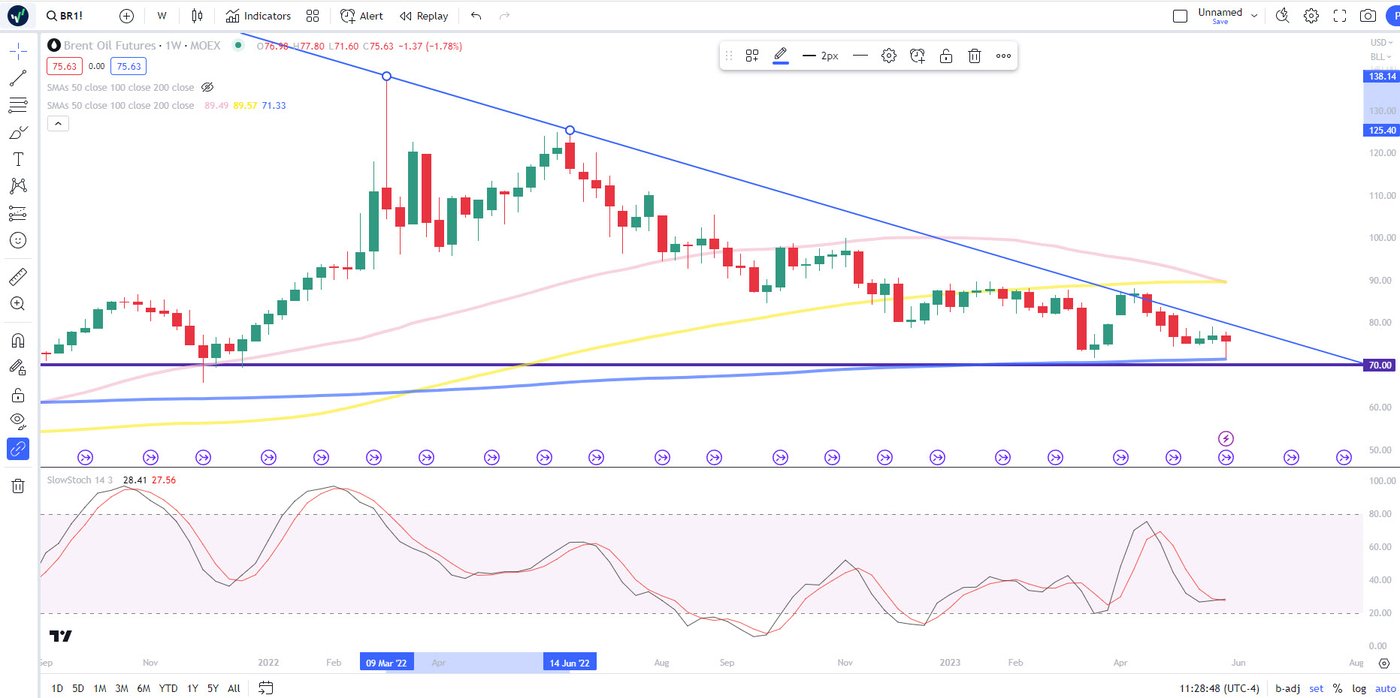1400x698 pixels.
Task: Select the Text tool in left sidebar
Action: pos(17,159)
